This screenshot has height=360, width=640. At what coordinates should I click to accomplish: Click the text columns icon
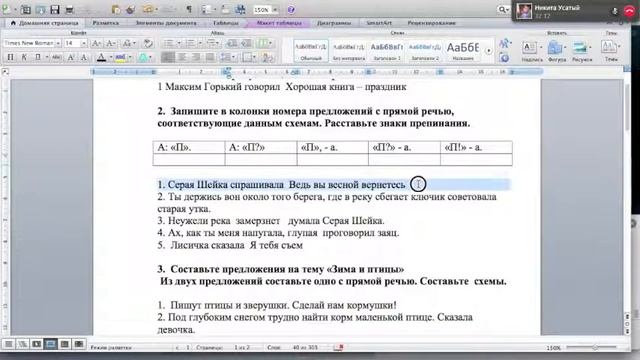click(x=263, y=43)
